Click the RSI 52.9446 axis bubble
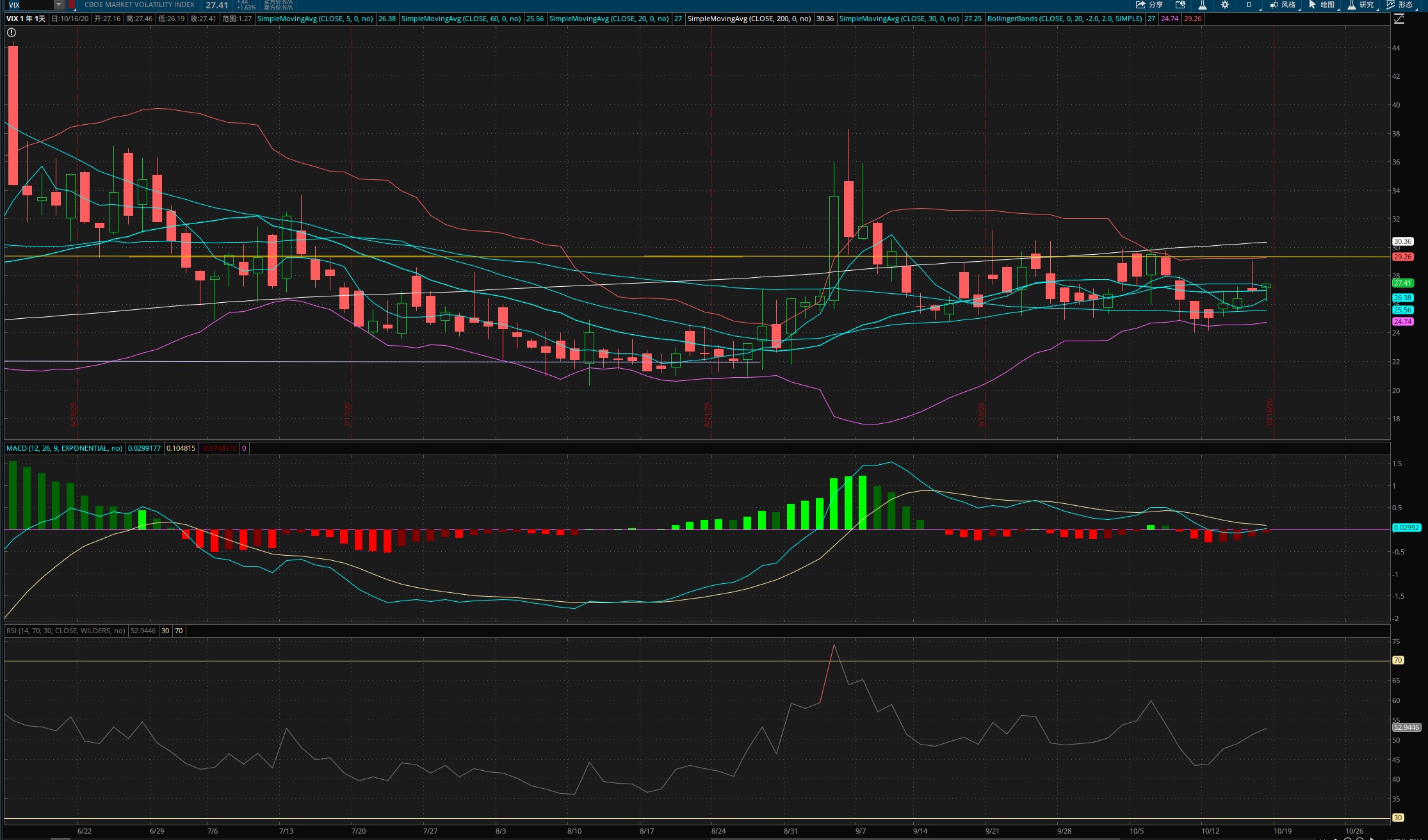Screen dimensions: 1428x840 [x=1406, y=727]
